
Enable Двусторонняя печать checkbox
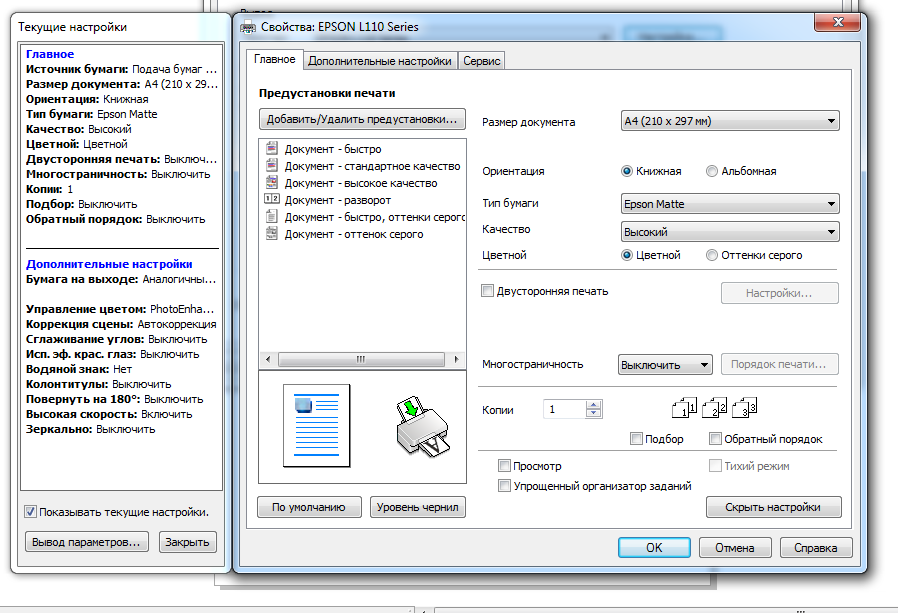pyautogui.click(x=487, y=291)
